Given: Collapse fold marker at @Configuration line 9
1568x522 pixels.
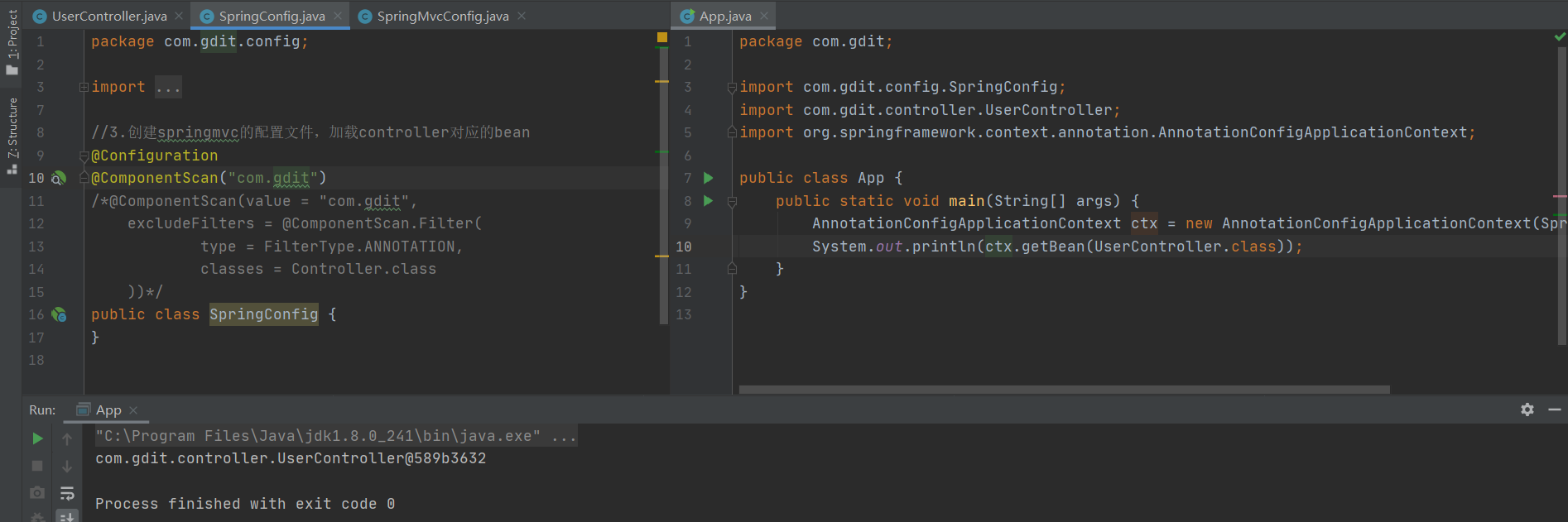Looking at the screenshot, I should (x=84, y=156).
